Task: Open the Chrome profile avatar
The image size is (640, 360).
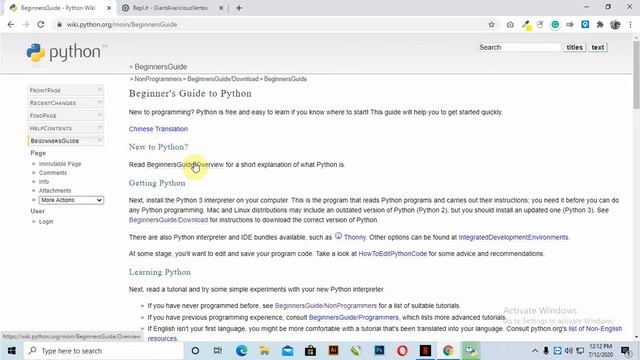Action: click(615, 24)
